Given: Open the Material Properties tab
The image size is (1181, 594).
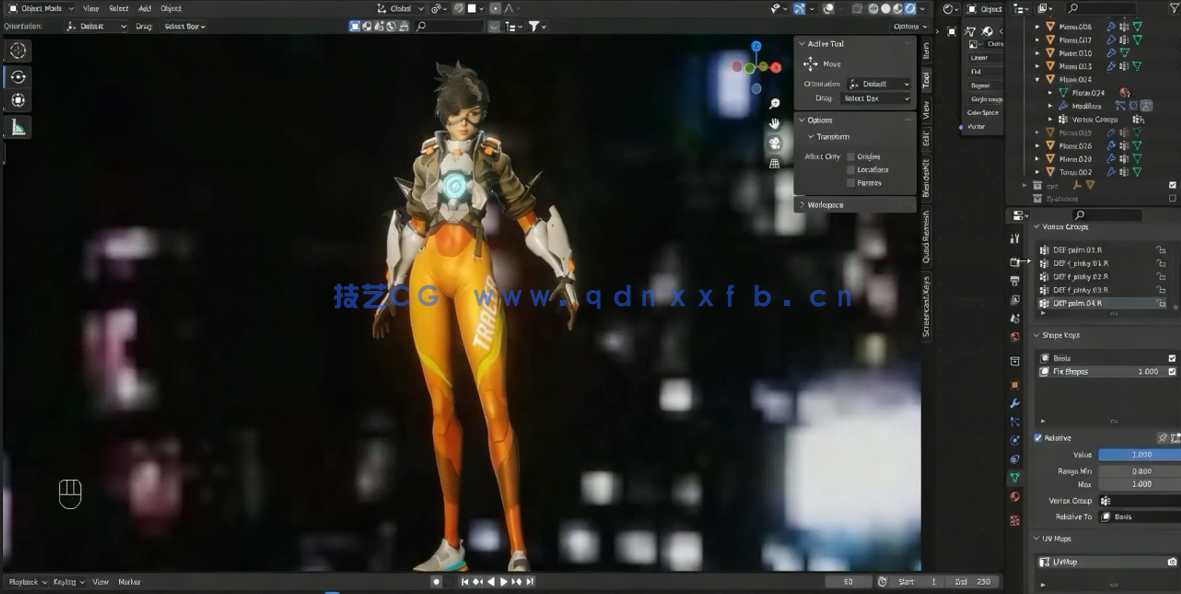Looking at the screenshot, I should 1016,497.
